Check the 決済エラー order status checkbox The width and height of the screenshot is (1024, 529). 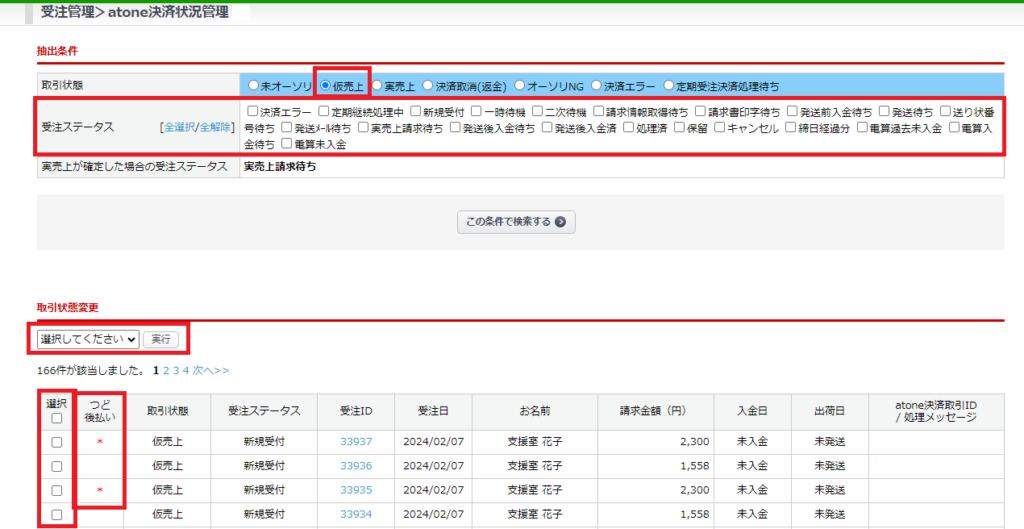click(x=252, y=112)
